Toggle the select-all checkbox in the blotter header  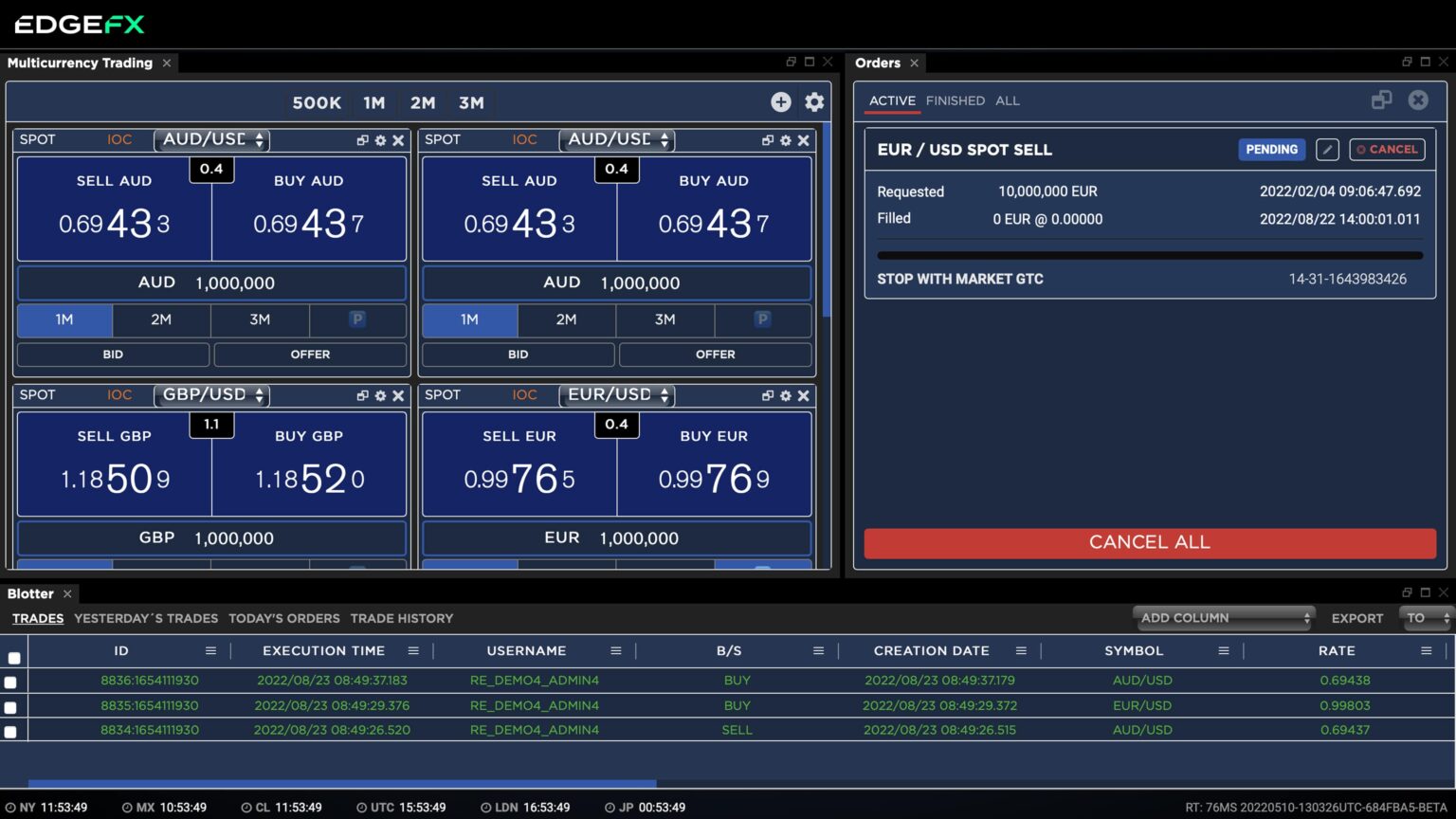pos(14,656)
